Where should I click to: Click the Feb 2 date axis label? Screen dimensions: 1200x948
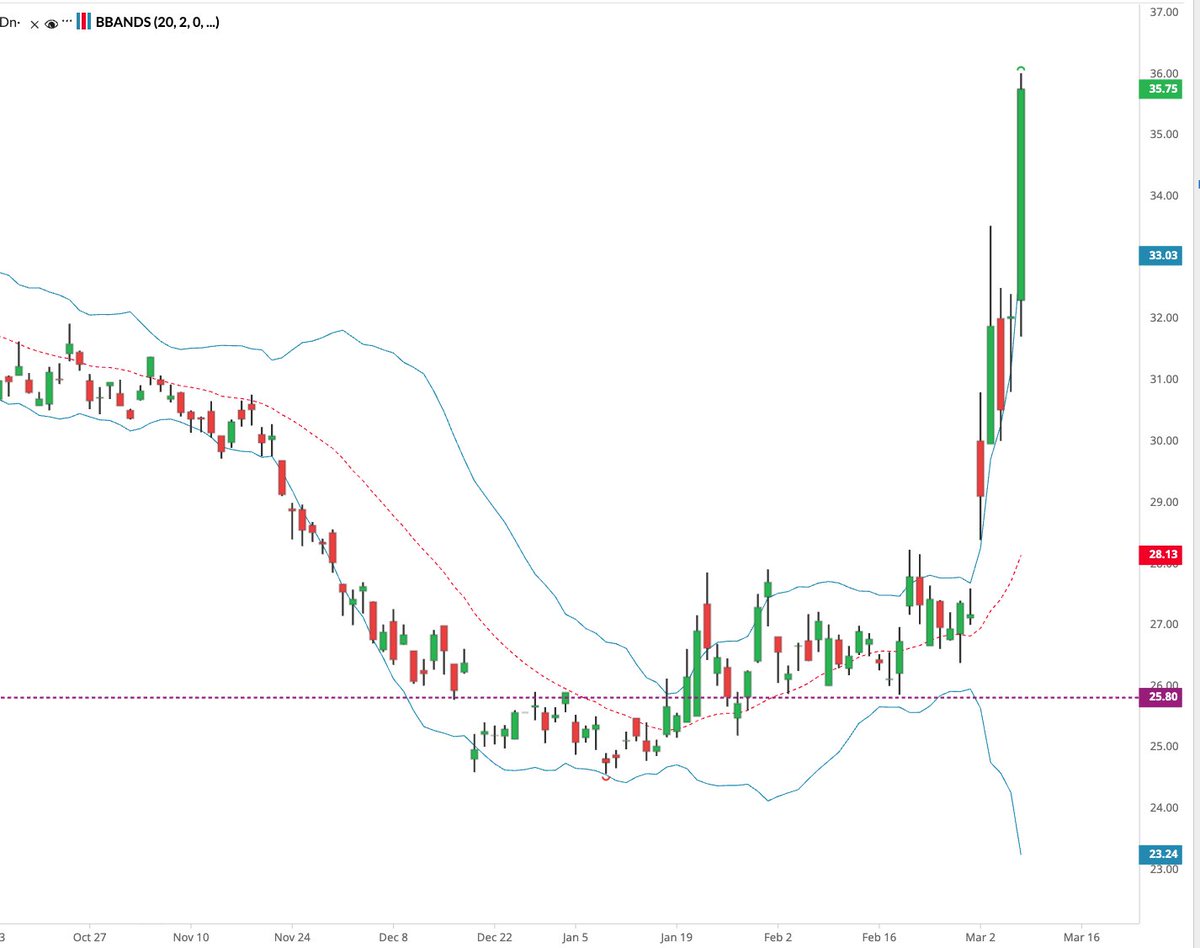(x=777, y=938)
